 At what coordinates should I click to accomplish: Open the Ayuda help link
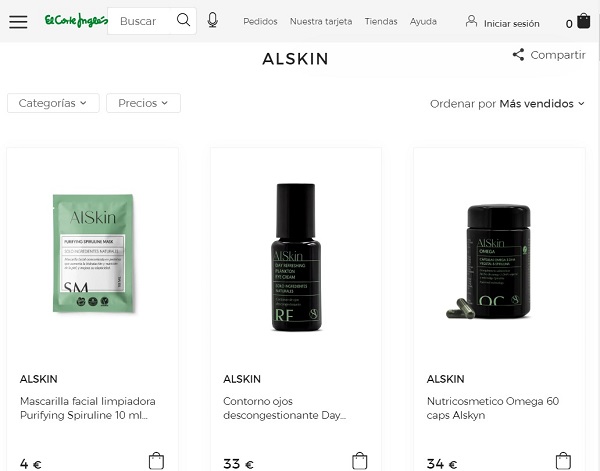[x=423, y=21]
